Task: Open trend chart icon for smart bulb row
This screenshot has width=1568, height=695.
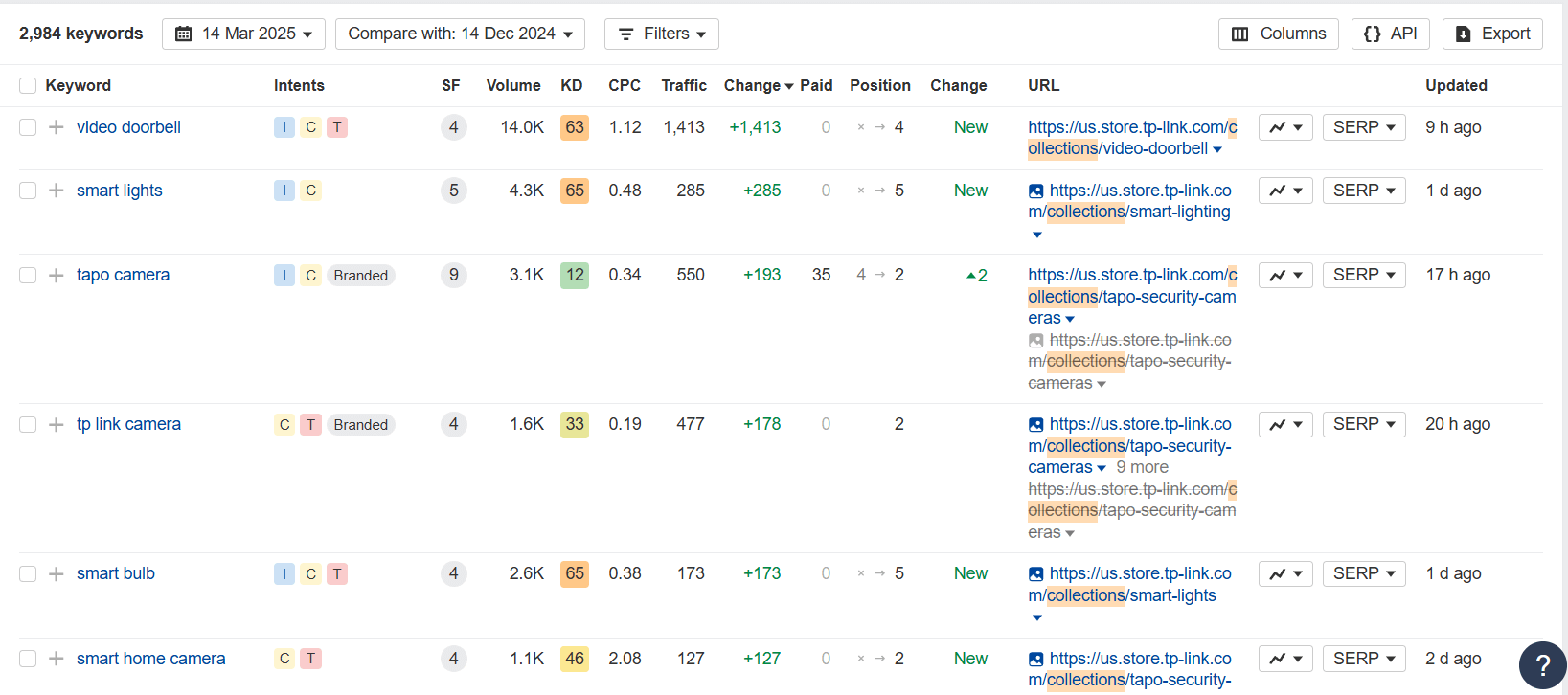Action: [1284, 573]
